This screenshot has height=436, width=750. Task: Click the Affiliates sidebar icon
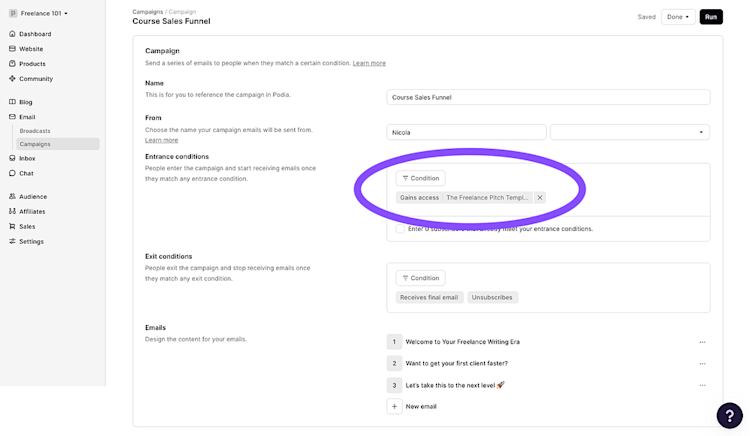12,212
